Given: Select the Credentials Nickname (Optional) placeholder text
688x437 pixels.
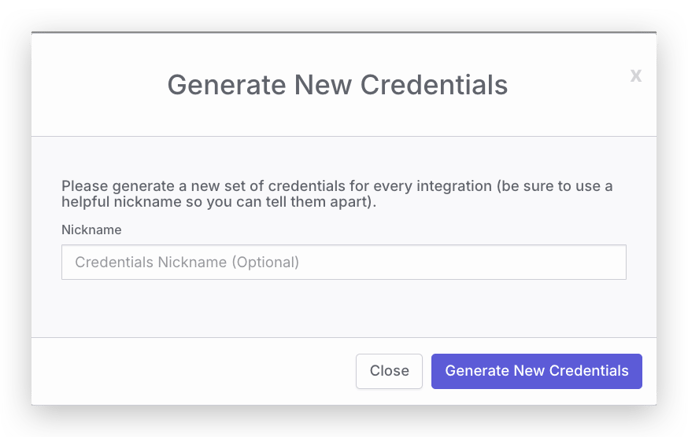Looking at the screenshot, I should pos(187,262).
